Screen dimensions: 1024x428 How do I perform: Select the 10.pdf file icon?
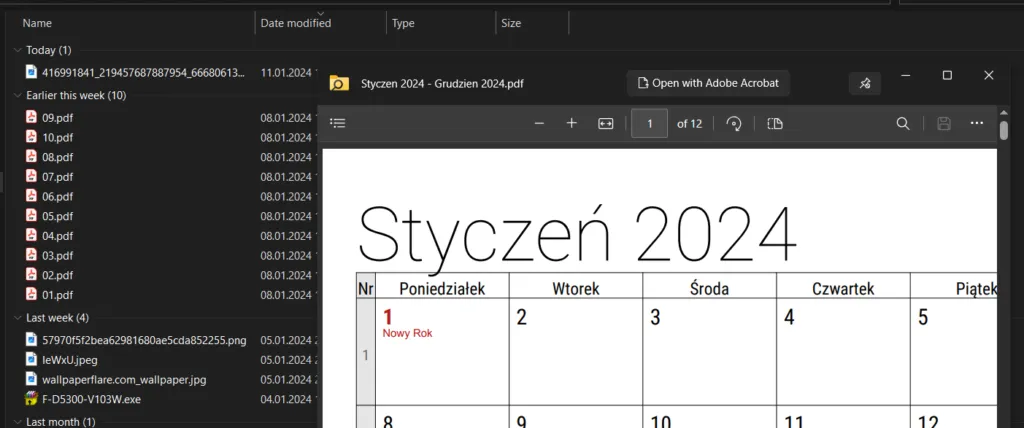click(31, 137)
